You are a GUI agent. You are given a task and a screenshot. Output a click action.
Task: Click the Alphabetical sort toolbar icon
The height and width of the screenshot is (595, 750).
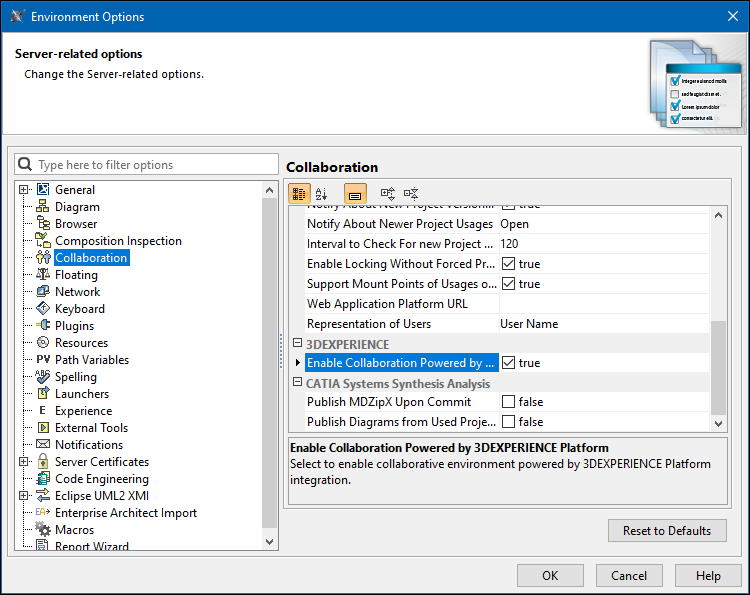(x=322, y=193)
